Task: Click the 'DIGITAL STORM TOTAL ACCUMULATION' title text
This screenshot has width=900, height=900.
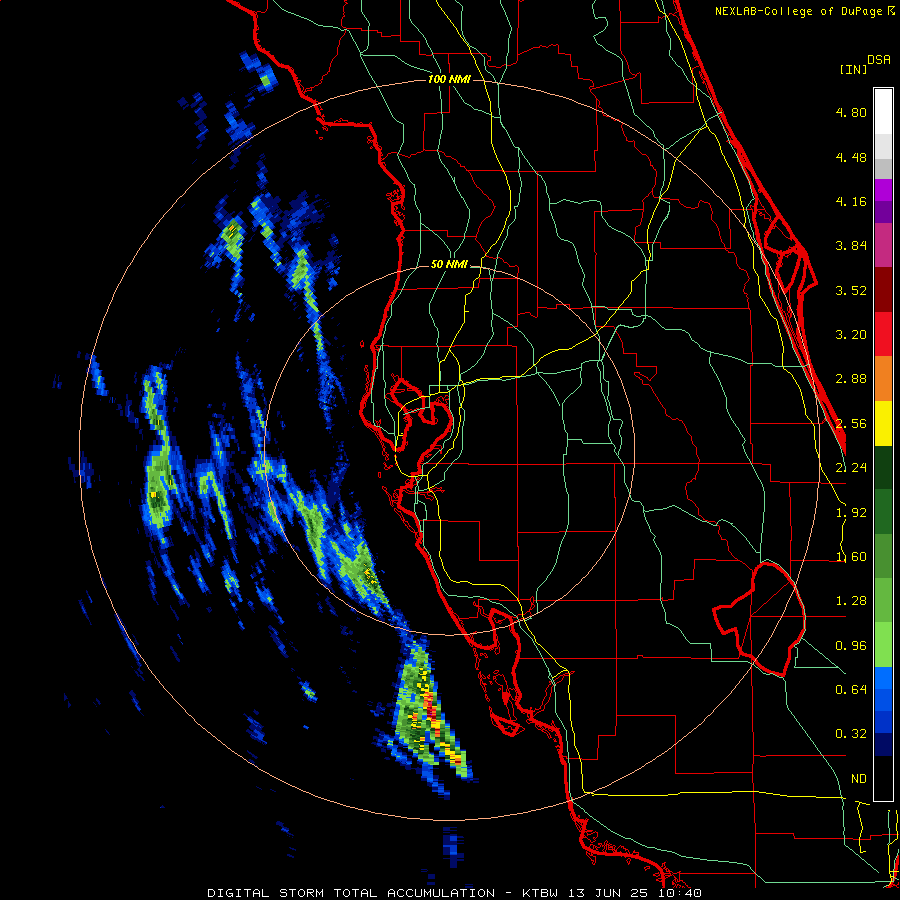Action: 351,893
